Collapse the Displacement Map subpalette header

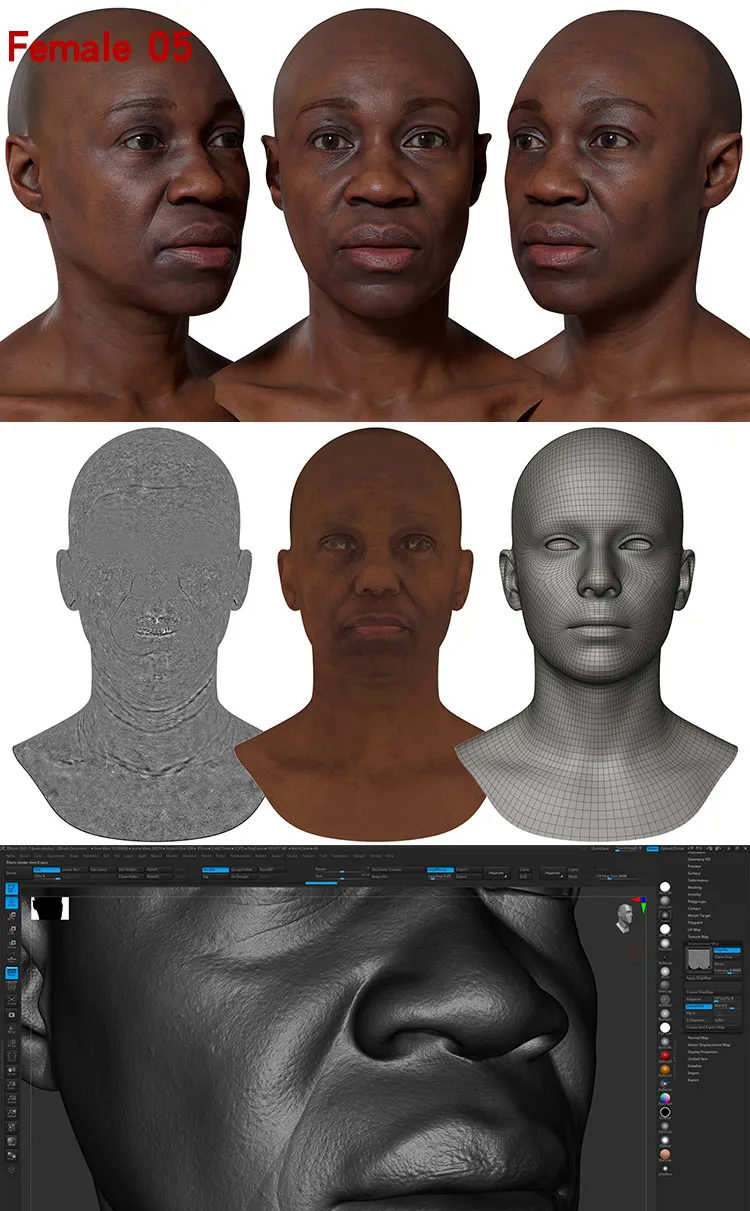tap(703, 943)
